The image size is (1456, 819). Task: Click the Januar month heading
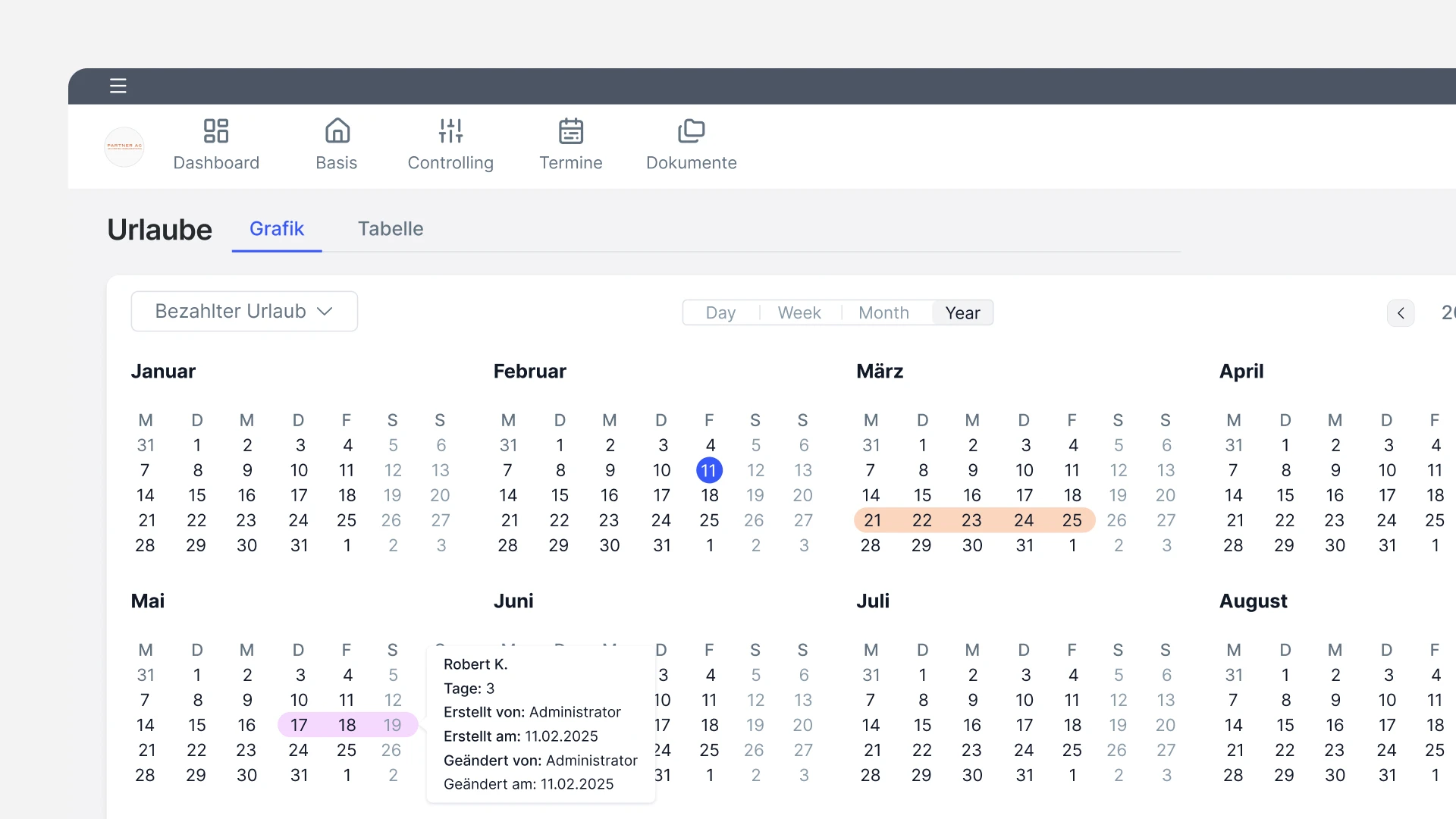163,371
